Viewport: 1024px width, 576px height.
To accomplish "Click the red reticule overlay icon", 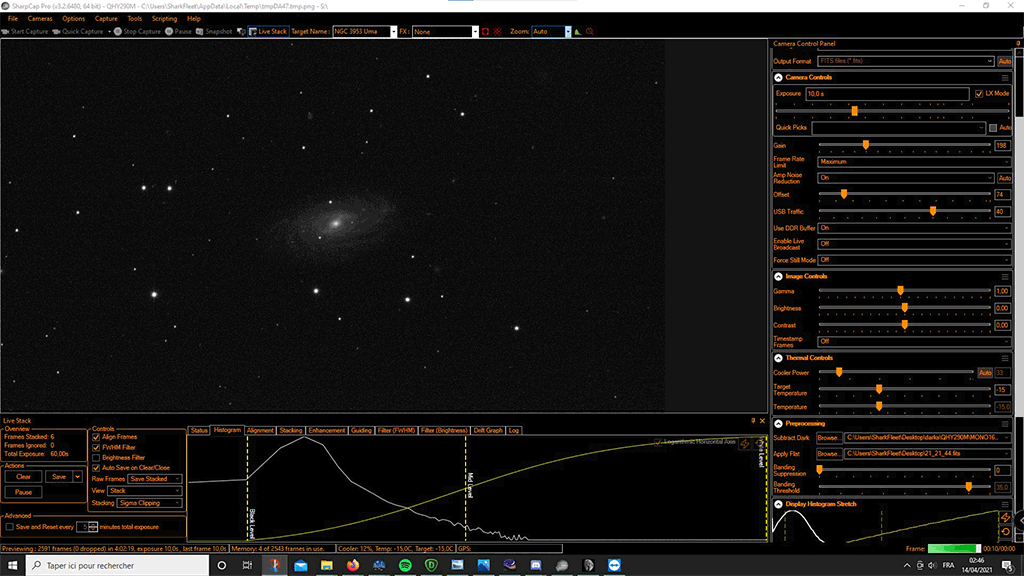I will pos(497,31).
